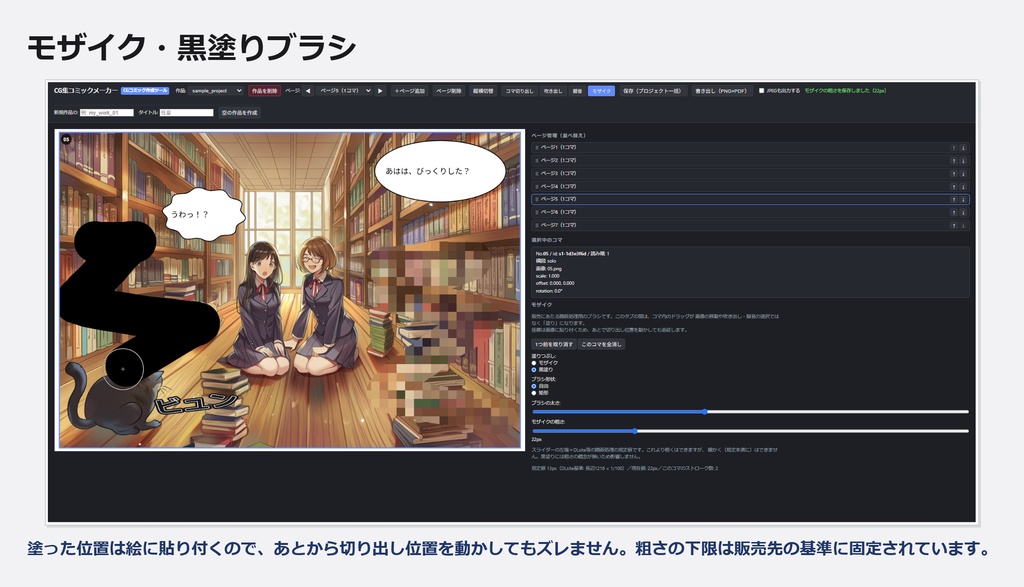Click 書き出し（PNG+PDF） button
This screenshot has height=587, width=1024.
[721, 91]
